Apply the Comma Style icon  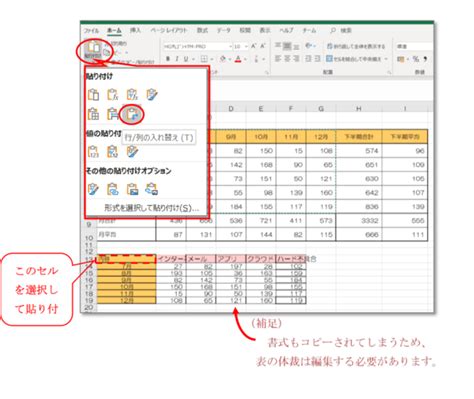(x=425, y=59)
